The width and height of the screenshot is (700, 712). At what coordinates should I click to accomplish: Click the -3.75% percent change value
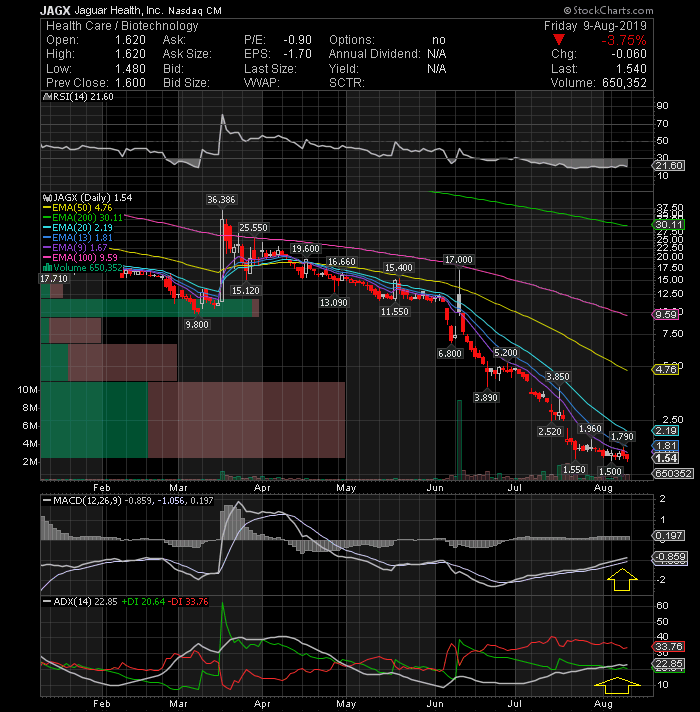click(x=624, y=40)
